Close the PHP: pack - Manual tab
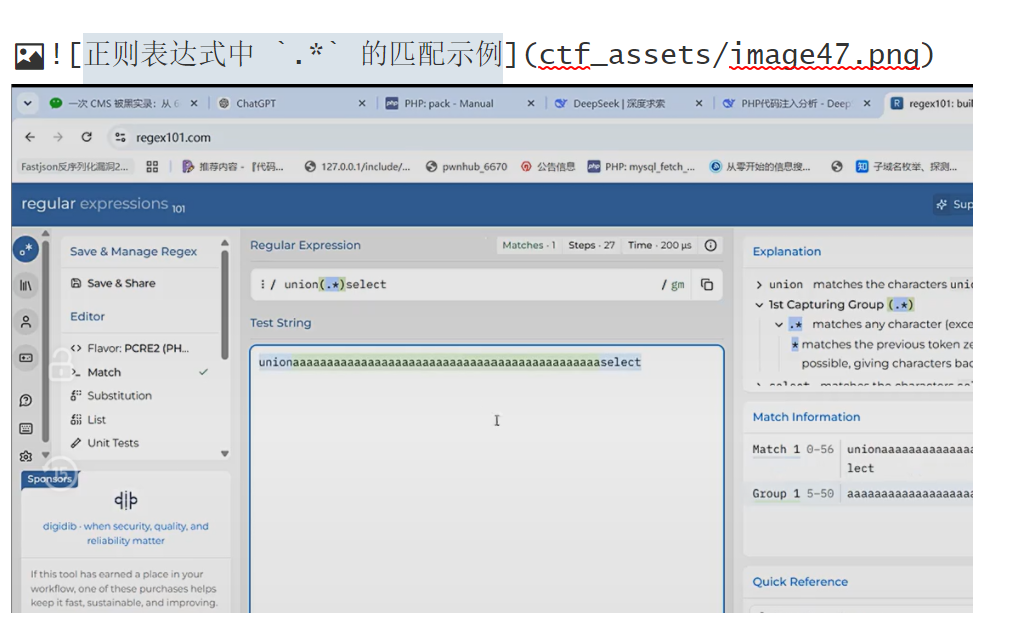The height and width of the screenshot is (629, 1018). (x=530, y=103)
